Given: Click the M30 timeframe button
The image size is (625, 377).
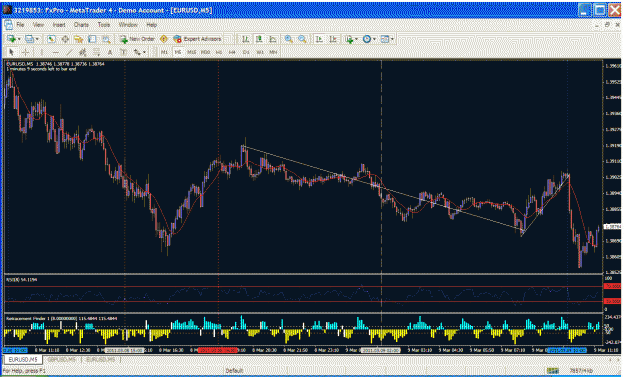Looking at the screenshot, I should click(205, 52).
